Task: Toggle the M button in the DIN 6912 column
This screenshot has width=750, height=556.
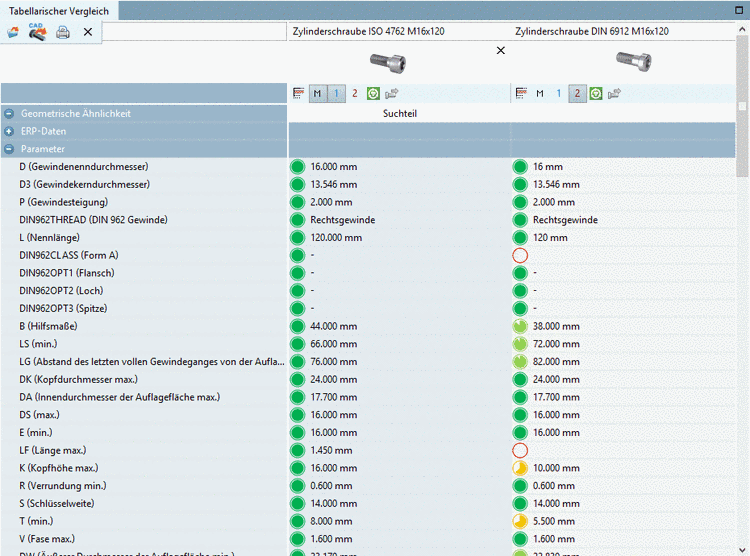Action: pos(540,93)
